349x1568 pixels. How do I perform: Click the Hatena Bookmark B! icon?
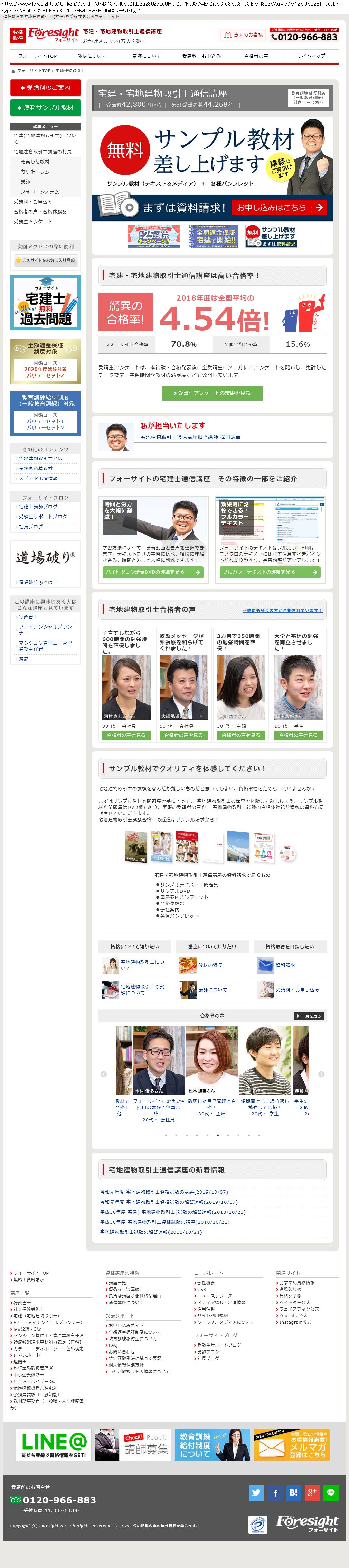[x=294, y=1491]
